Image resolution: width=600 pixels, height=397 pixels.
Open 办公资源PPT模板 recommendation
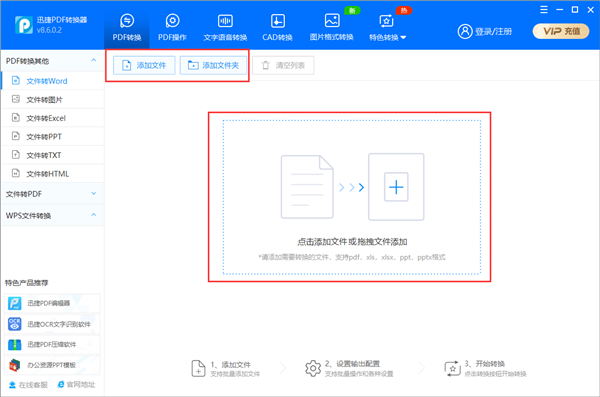pyautogui.click(x=52, y=365)
